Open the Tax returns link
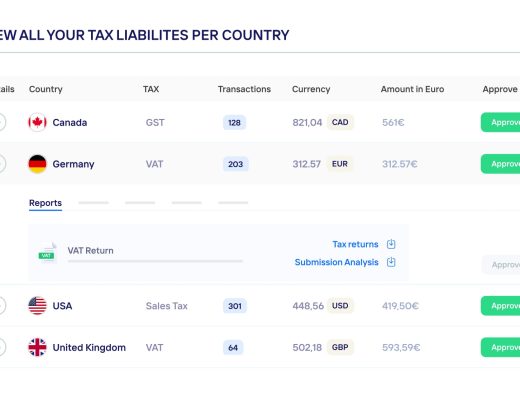 [355, 244]
